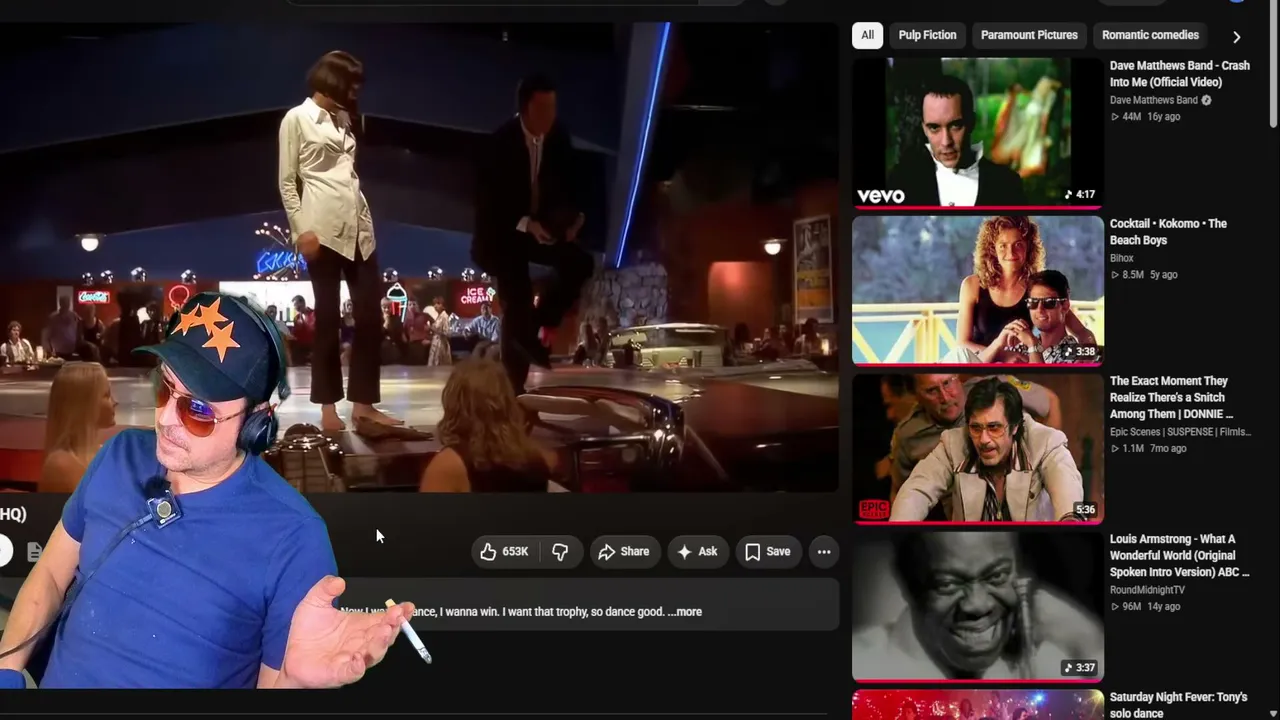Viewport: 1280px width, 720px height.
Task: Filter suggestions by Romantic comedies
Action: tap(1150, 35)
